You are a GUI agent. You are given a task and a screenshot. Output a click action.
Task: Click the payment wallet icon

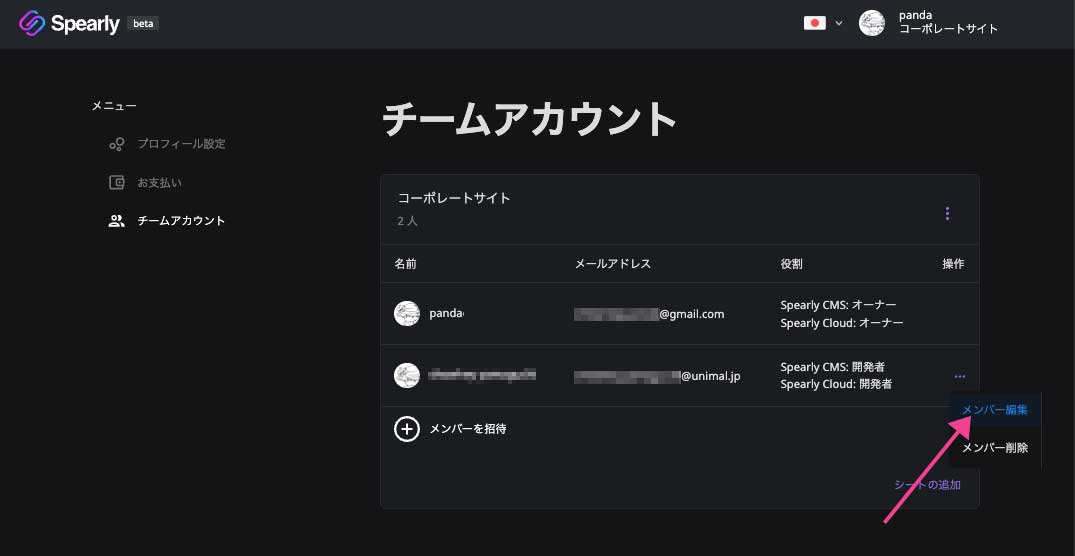(x=117, y=182)
